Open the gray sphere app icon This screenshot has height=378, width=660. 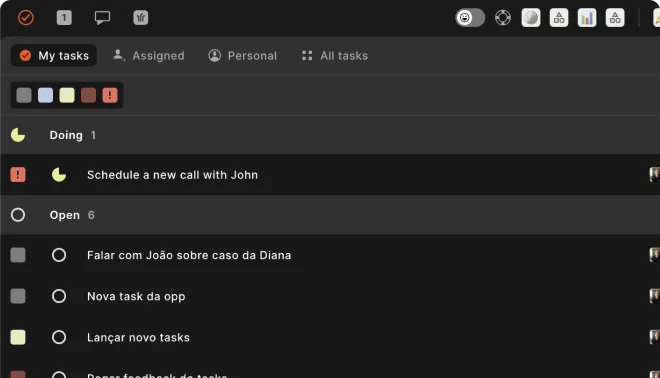(x=531, y=18)
